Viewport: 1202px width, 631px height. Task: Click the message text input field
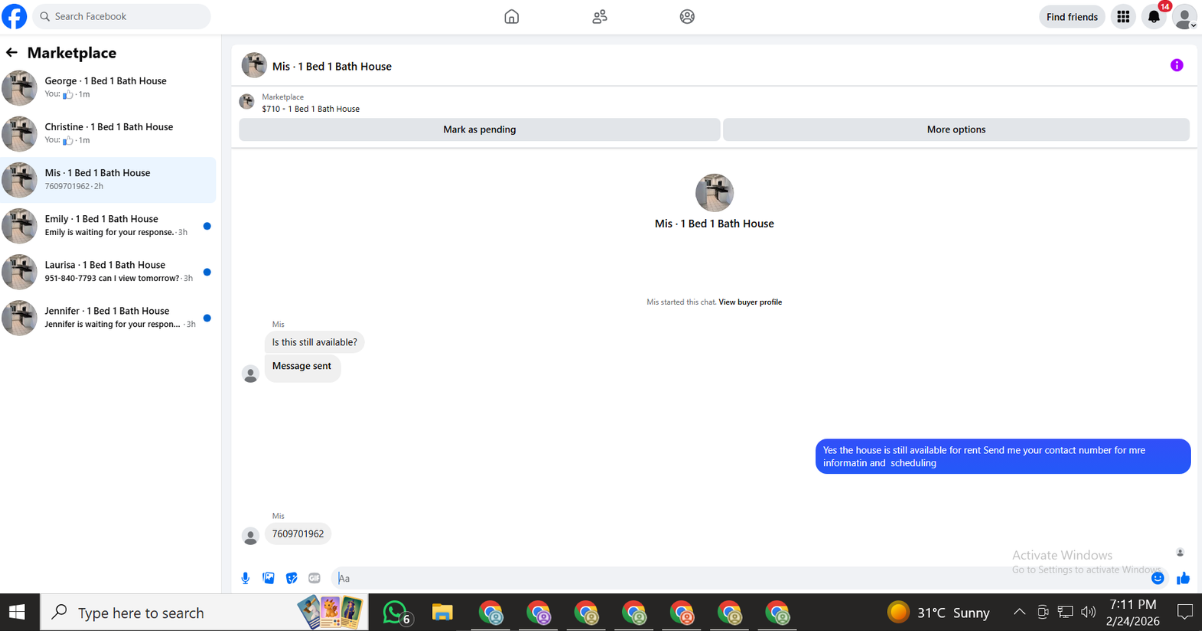(738, 578)
